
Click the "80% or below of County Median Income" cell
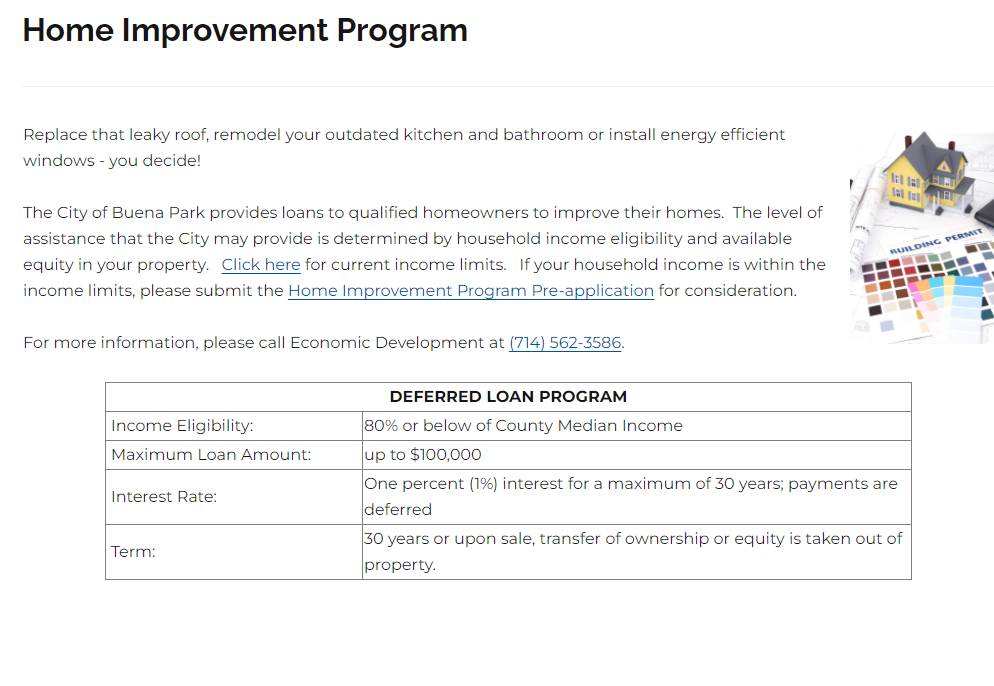(x=636, y=426)
